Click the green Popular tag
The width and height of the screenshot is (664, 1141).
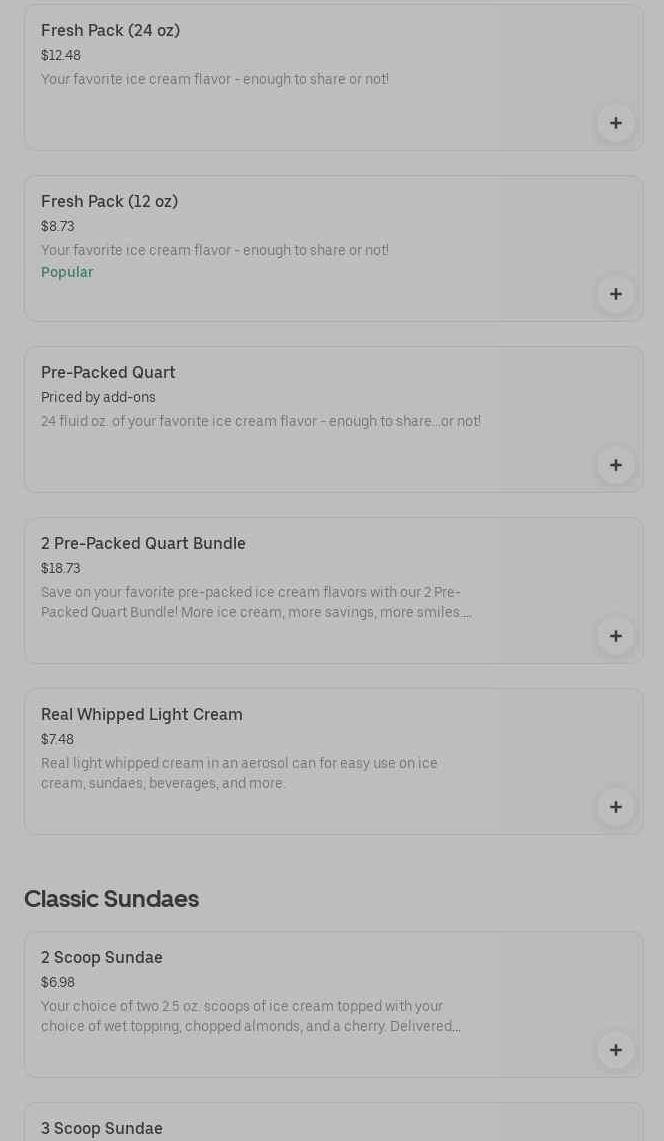[67, 273]
